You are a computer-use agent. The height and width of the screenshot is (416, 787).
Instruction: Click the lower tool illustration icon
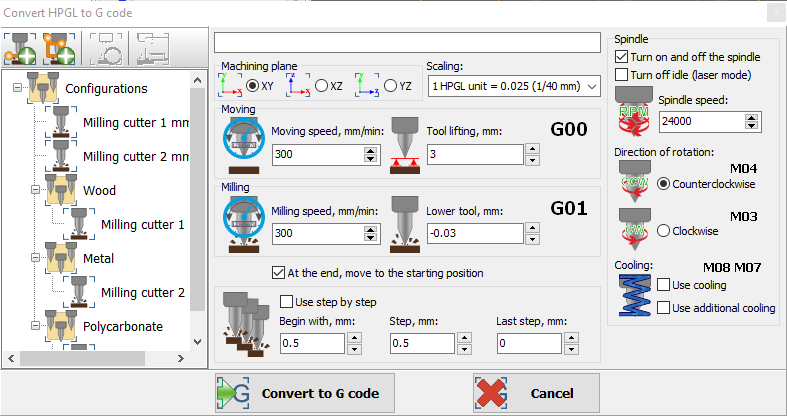[x=405, y=224]
